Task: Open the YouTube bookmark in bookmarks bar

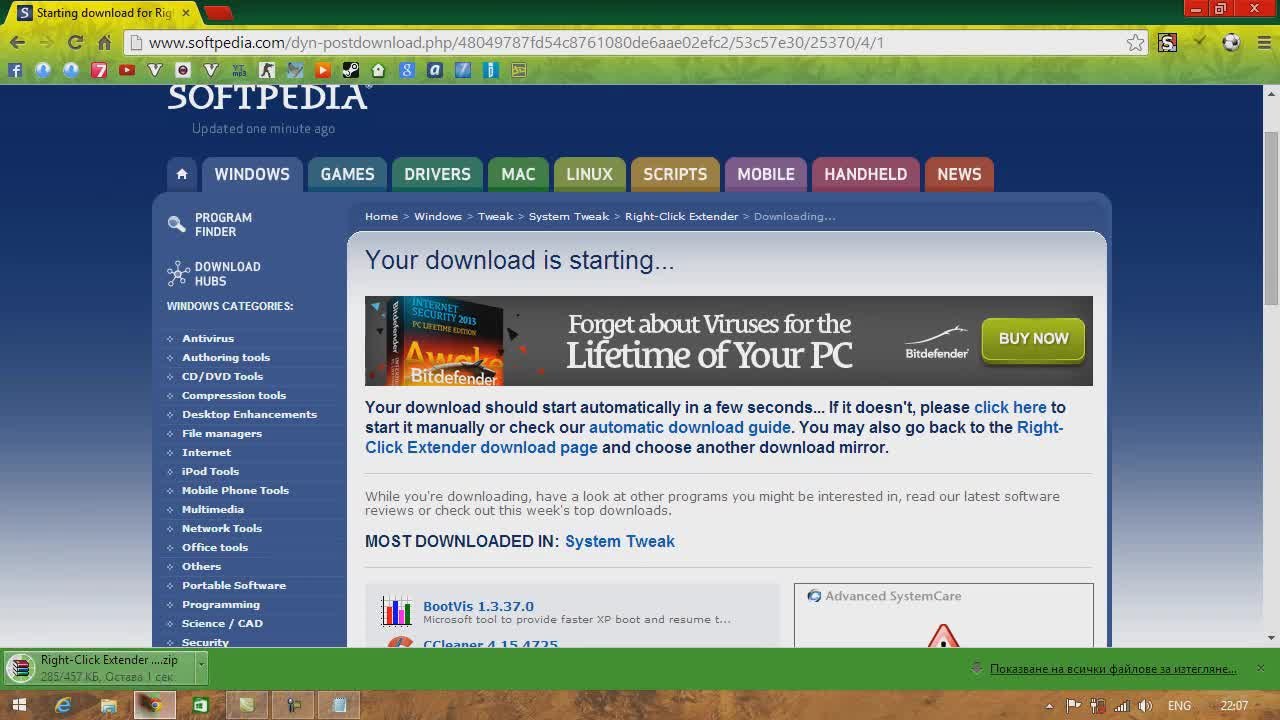Action: 127,70
